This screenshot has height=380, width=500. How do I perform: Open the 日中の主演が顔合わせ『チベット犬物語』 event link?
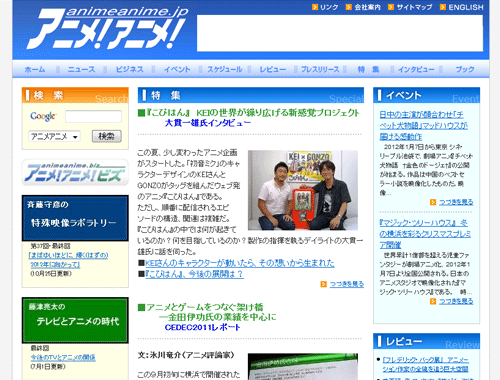[423, 126]
